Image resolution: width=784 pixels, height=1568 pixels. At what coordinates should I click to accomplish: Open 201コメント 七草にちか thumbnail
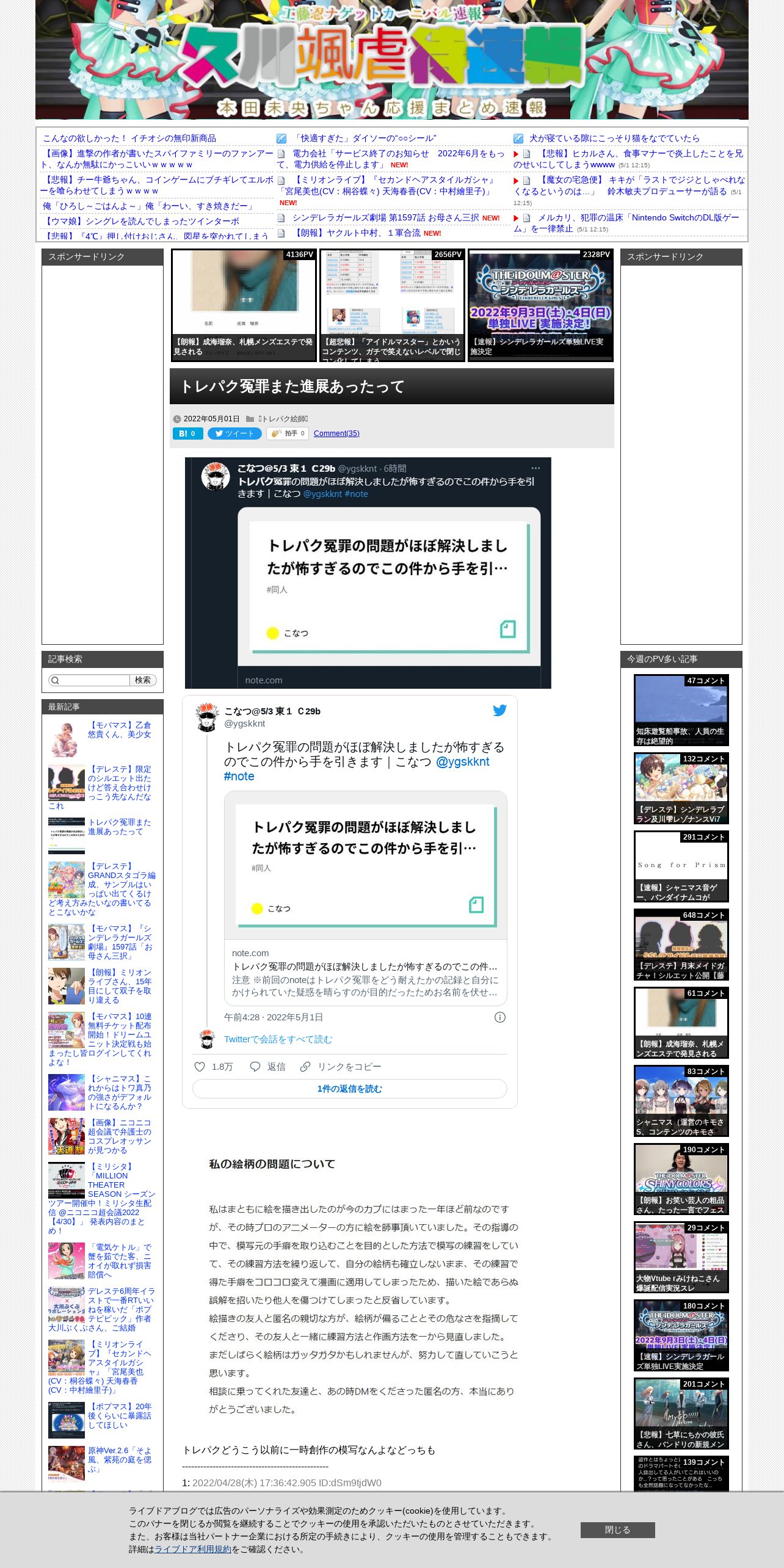pyautogui.click(x=681, y=1414)
